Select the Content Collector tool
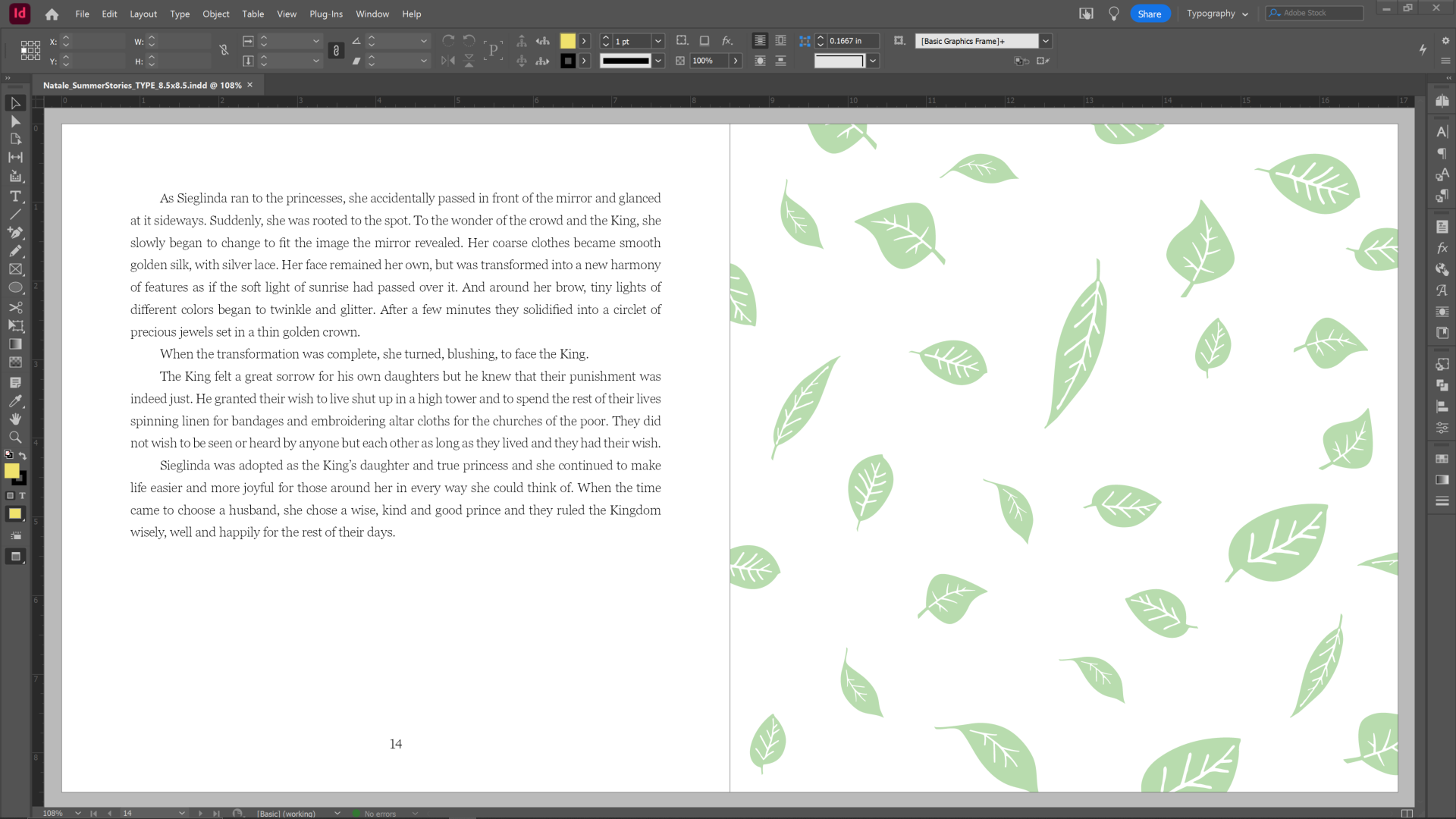Viewport: 1456px width, 819px height. (15, 177)
